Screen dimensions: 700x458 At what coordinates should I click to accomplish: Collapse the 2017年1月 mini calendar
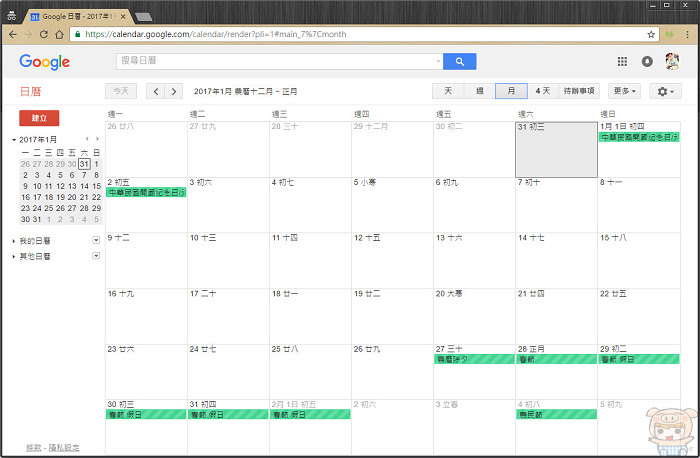coord(14,140)
